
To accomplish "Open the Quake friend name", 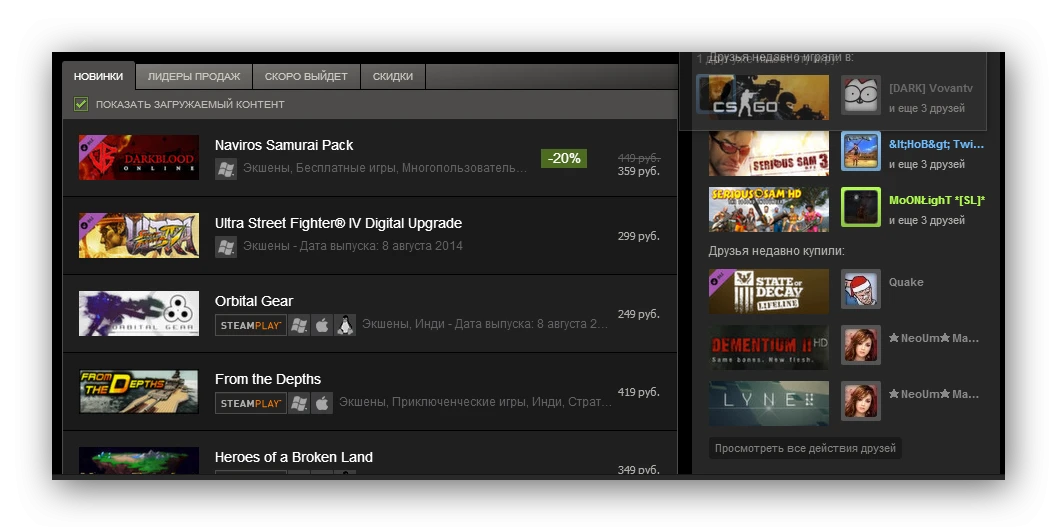I will (x=905, y=283).
